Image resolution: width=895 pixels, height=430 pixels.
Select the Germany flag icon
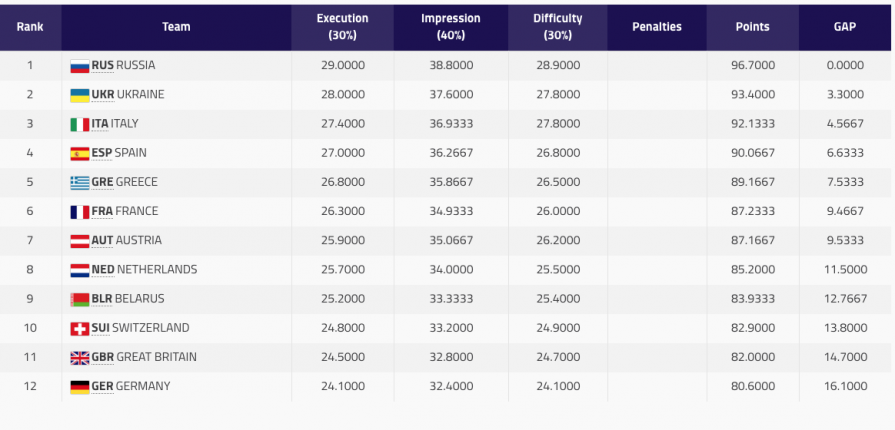pos(80,387)
